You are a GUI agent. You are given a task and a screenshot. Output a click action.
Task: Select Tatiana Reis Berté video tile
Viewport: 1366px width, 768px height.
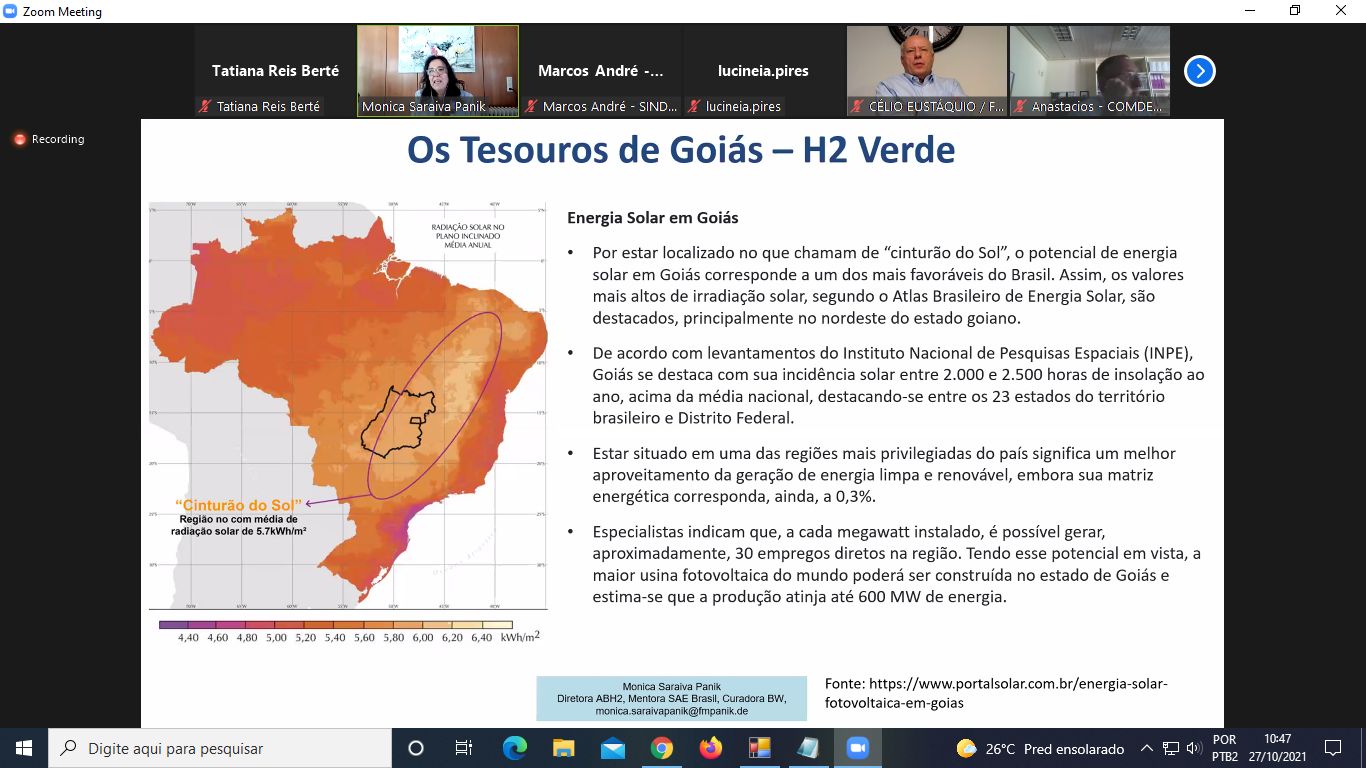point(275,71)
